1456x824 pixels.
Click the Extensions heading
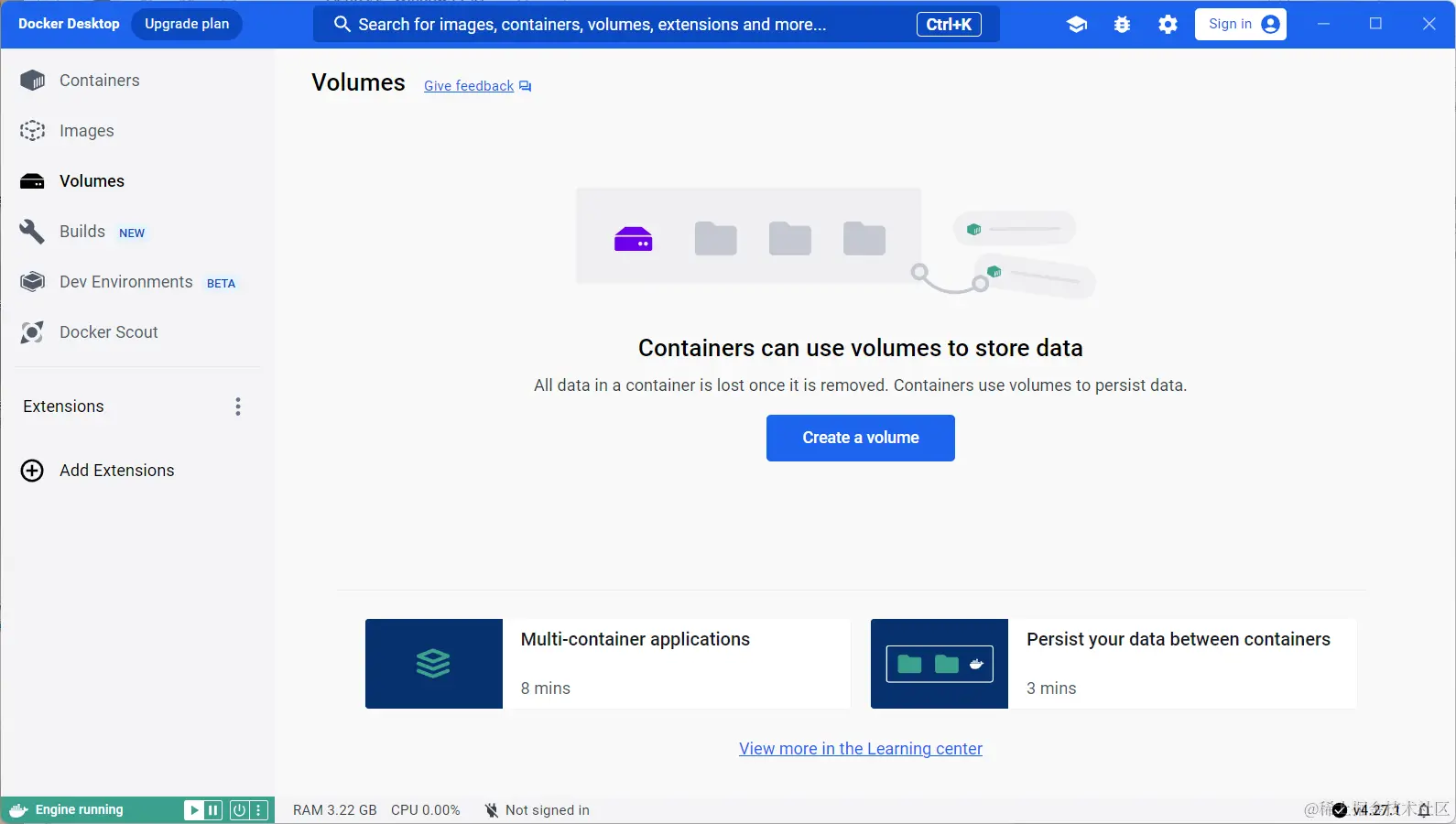pyautogui.click(x=63, y=407)
